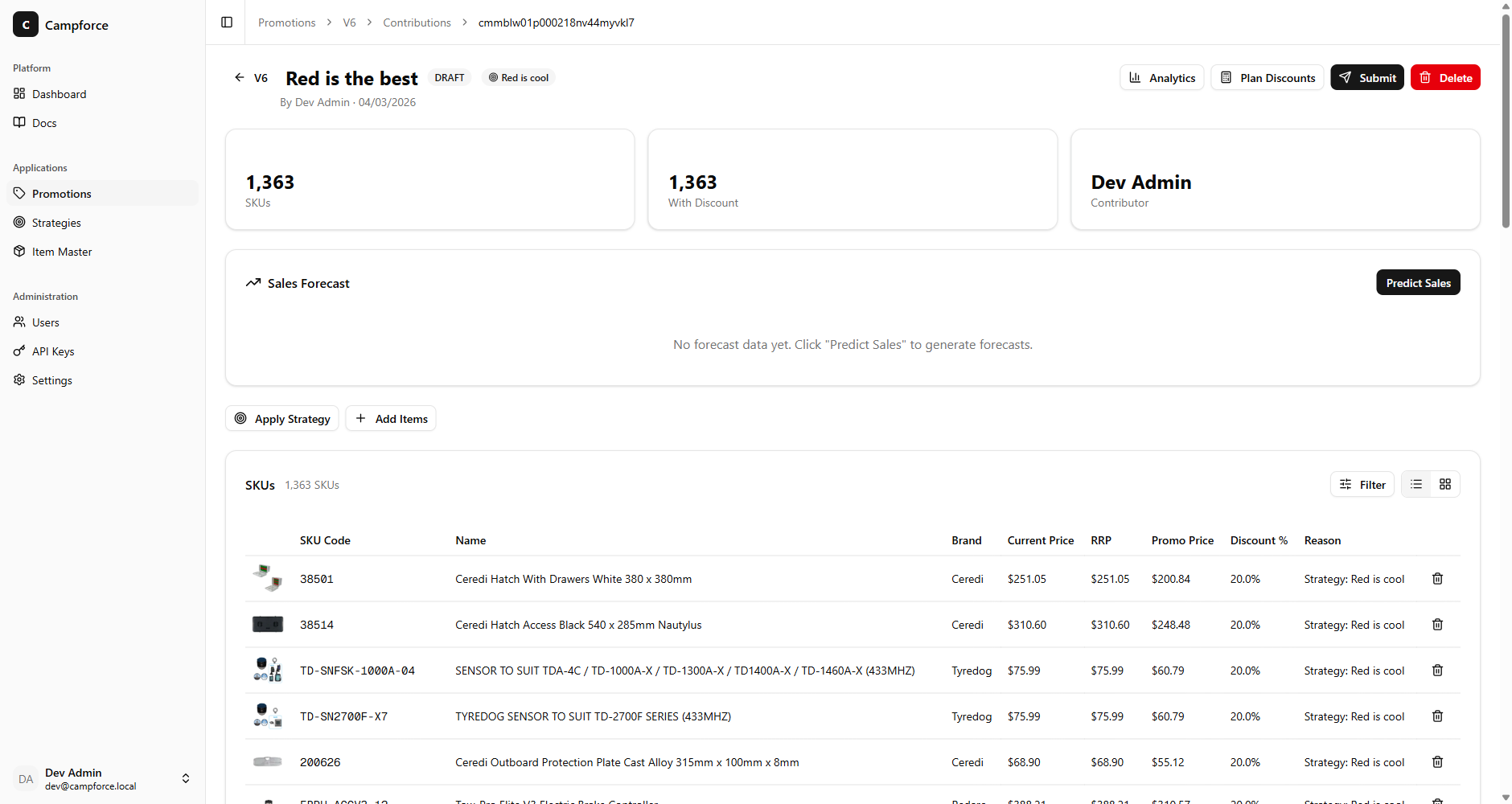1512x804 pixels.
Task: Open thumbnail of Ceredi Hatch With Drawers
Action: pyautogui.click(x=268, y=578)
